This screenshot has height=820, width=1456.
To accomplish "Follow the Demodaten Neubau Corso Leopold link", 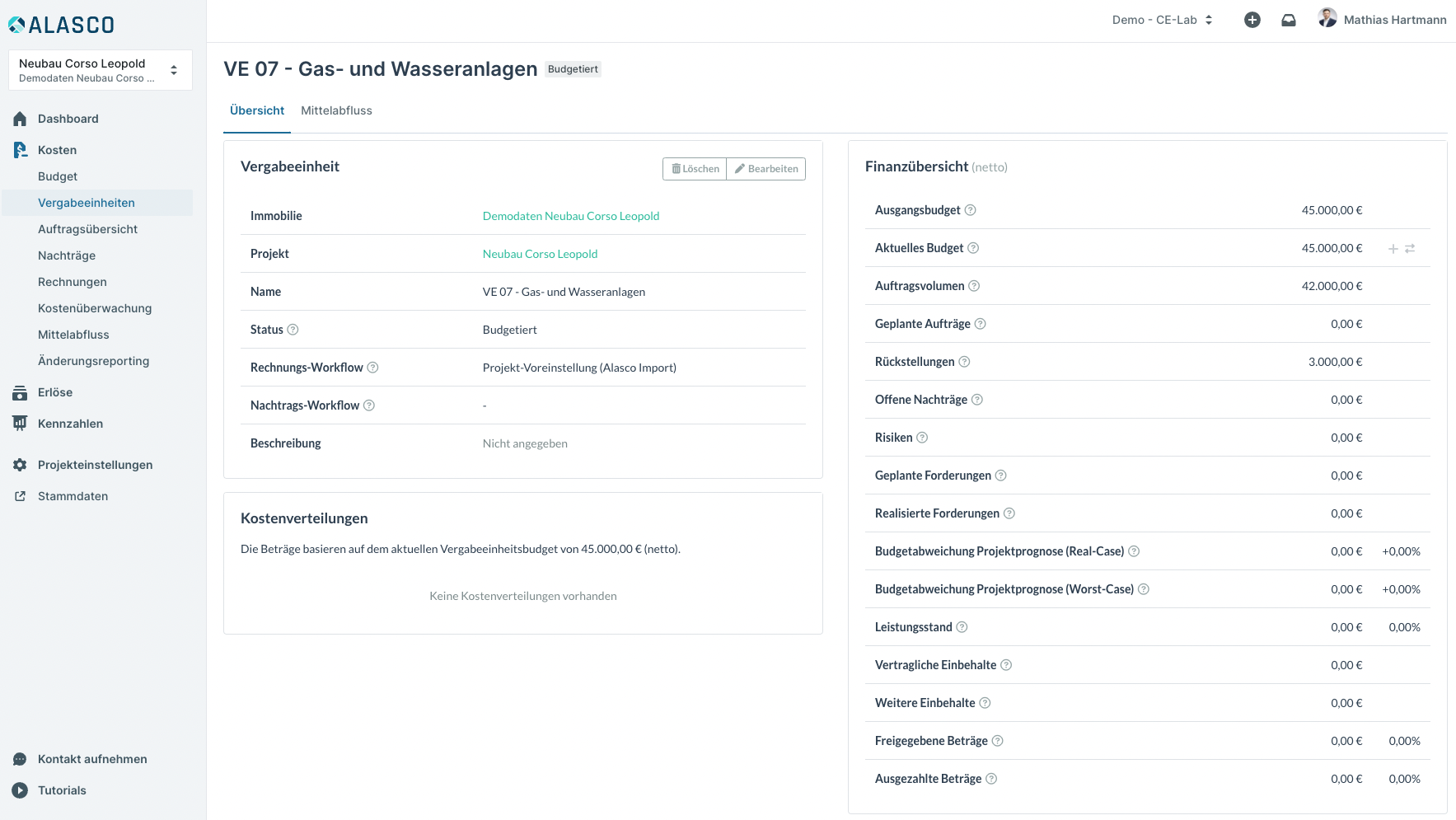I will pyautogui.click(x=570, y=216).
